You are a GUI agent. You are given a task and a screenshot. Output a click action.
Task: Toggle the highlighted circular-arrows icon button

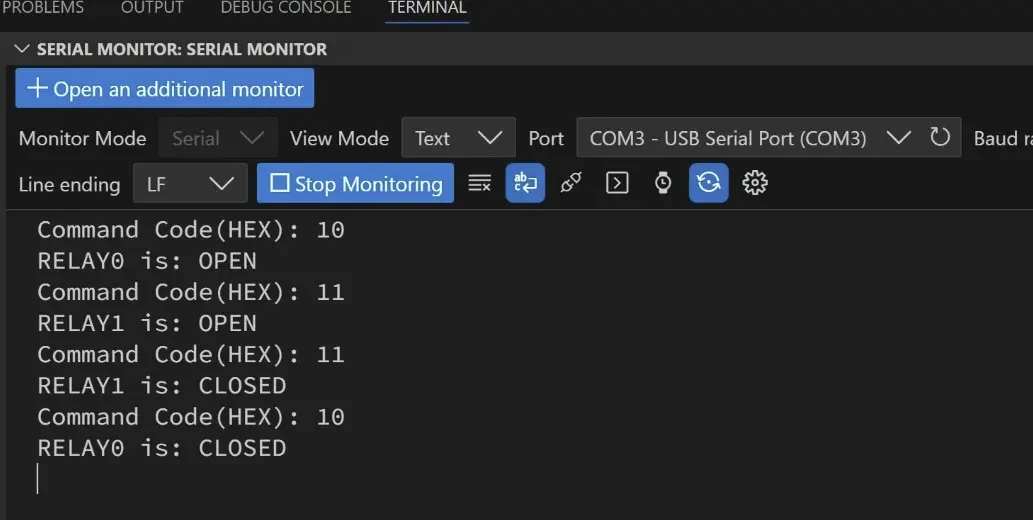(x=709, y=183)
